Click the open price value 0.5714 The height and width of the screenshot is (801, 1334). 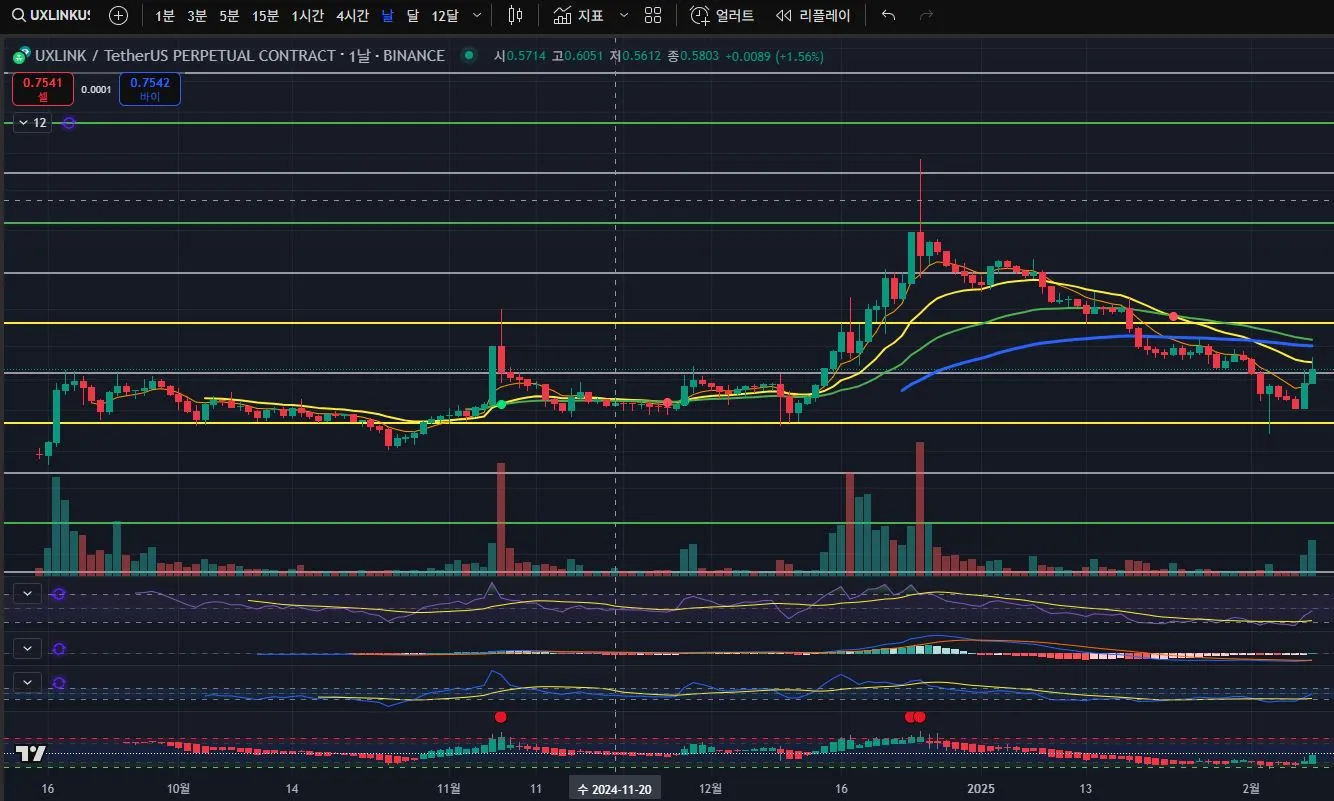coord(526,56)
